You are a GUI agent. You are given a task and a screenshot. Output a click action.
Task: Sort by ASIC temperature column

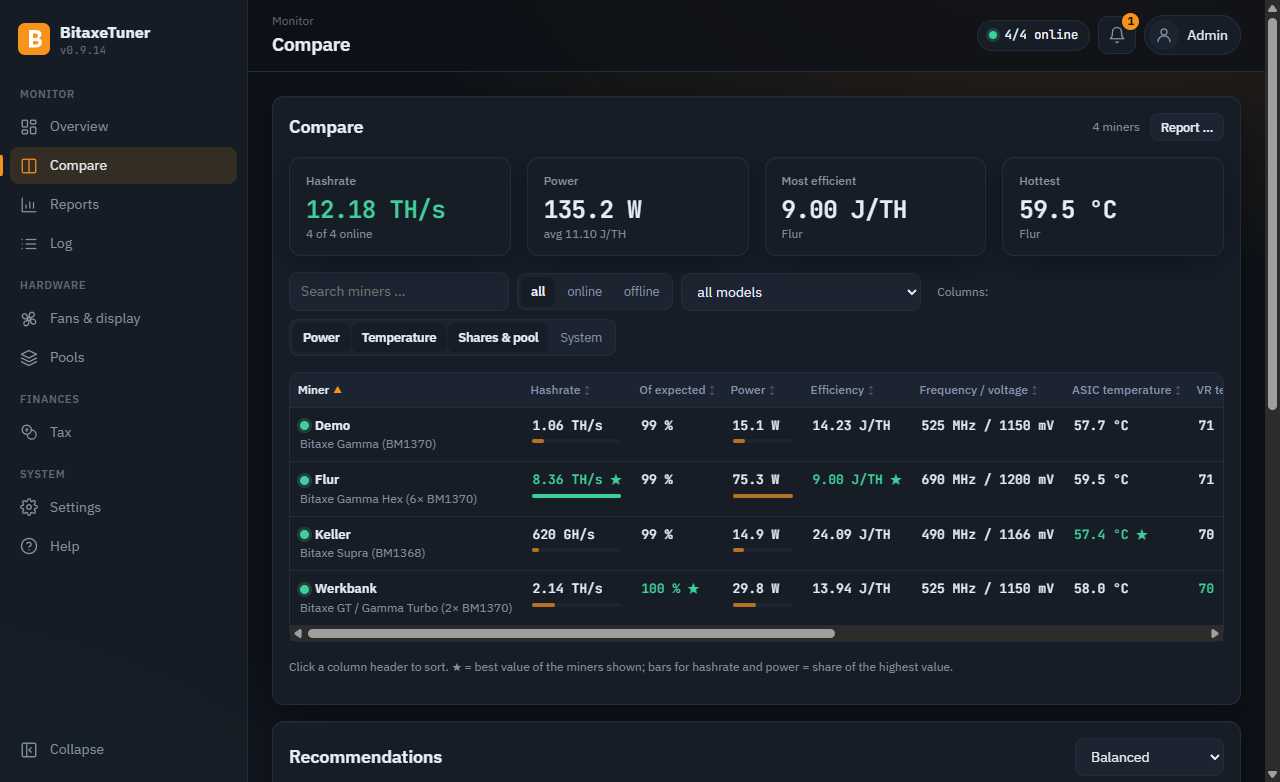1127,390
